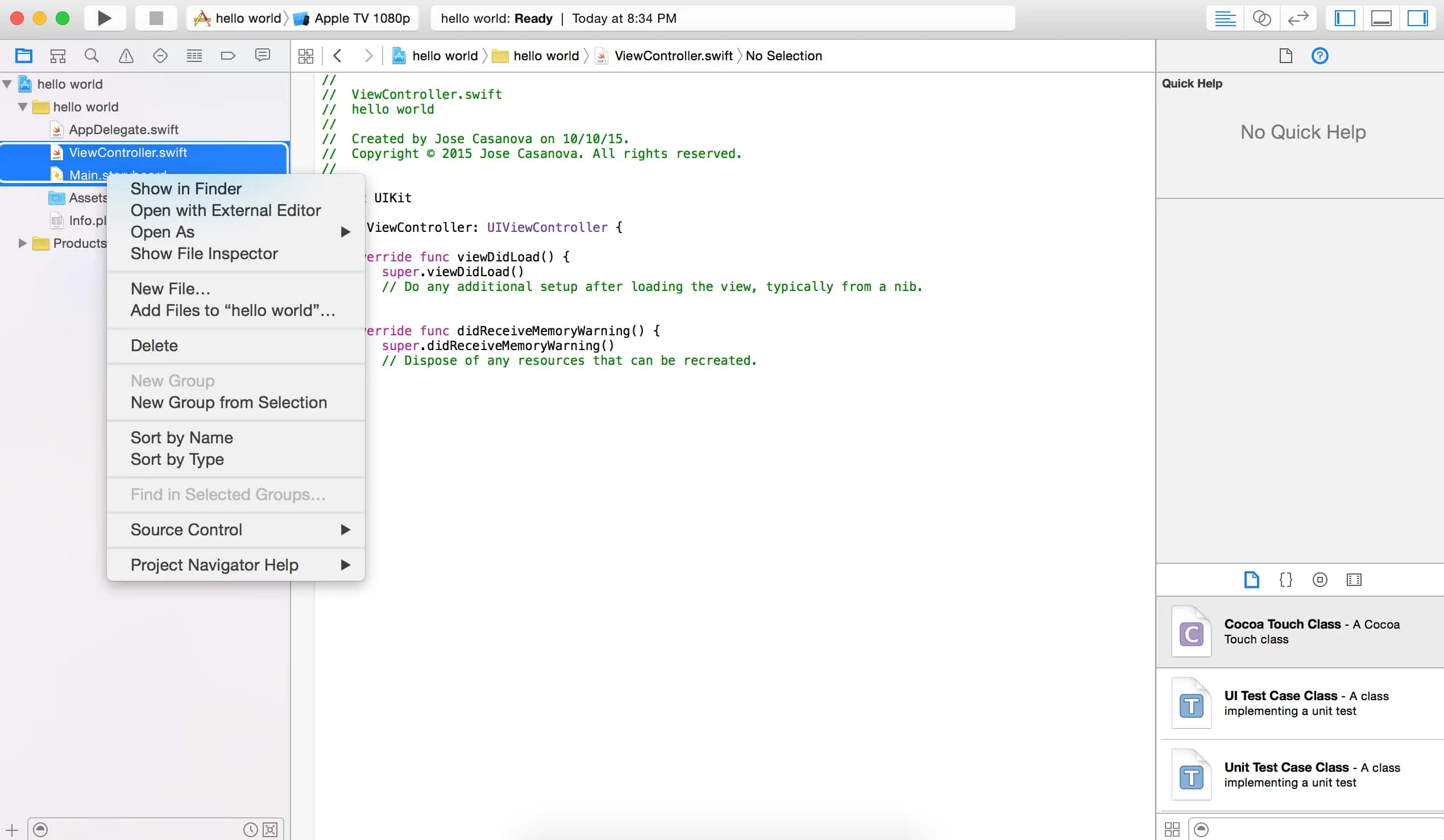The image size is (1444, 840).
Task: Select the Cocoa Touch Class template
Action: [x=1300, y=631]
